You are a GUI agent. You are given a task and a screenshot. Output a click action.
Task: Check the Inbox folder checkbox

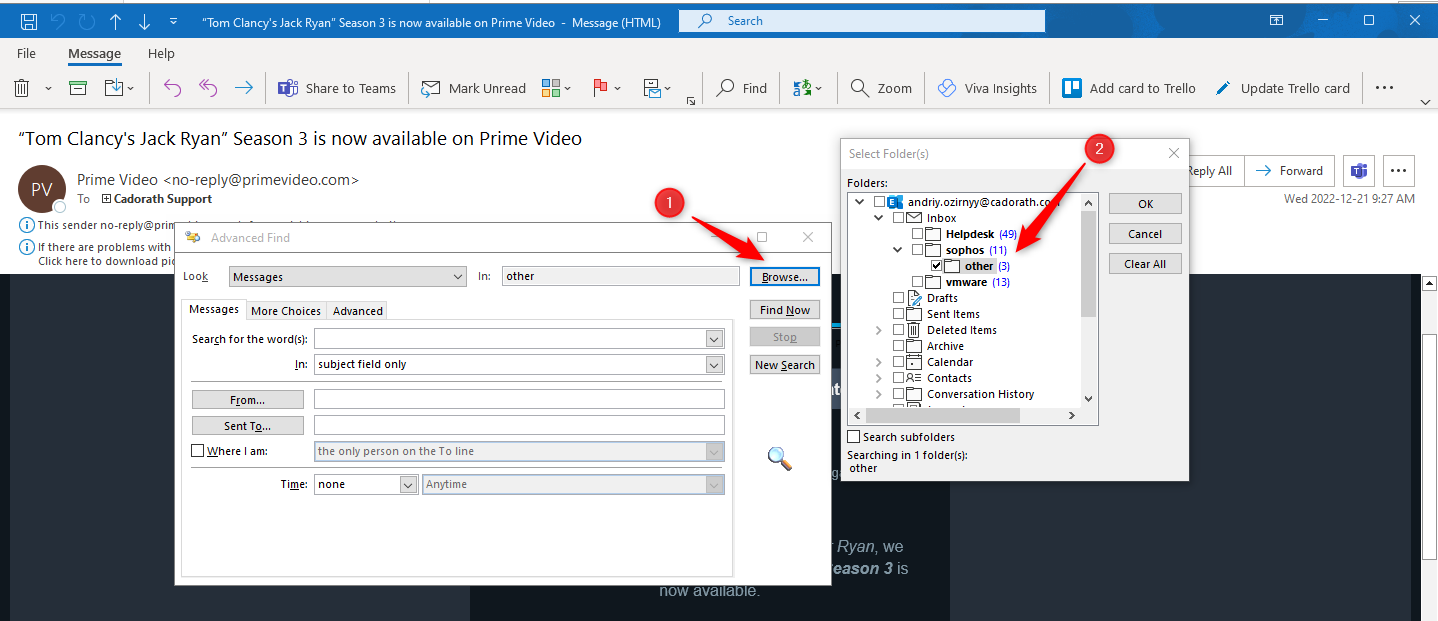[x=898, y=218]
